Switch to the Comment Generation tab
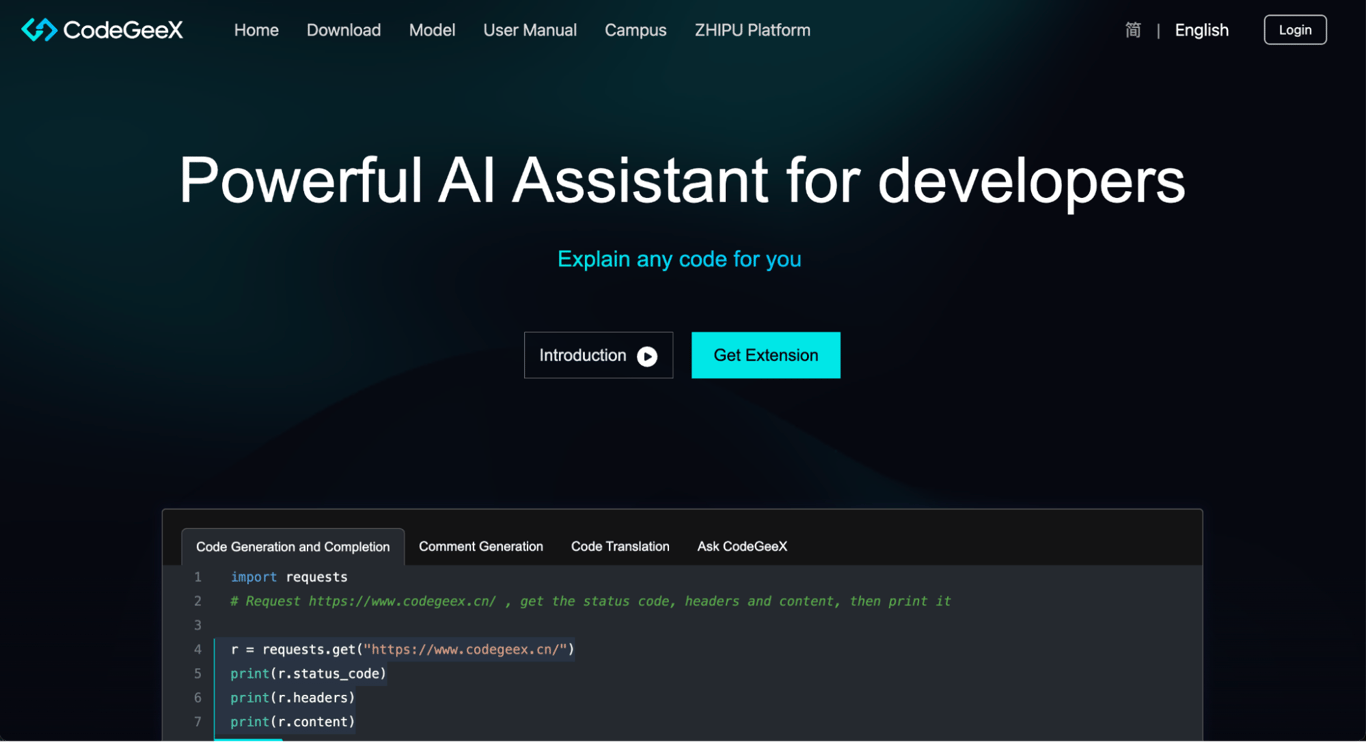The image size is (1366, 742). pyautogui.click(x=480, y=546)
